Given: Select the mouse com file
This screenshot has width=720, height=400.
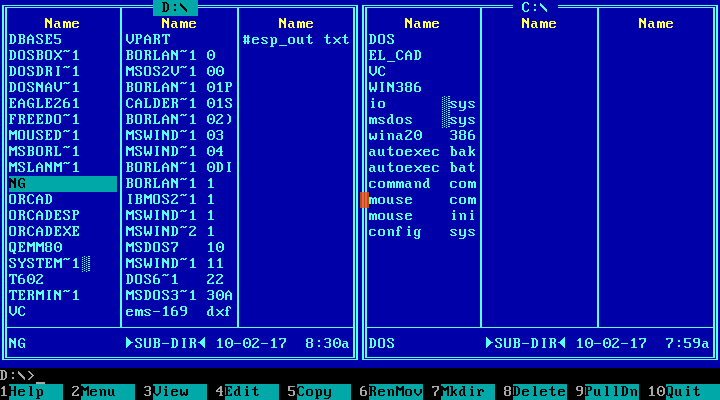Looking at the screenshot, I should click(x=422, y=199).
